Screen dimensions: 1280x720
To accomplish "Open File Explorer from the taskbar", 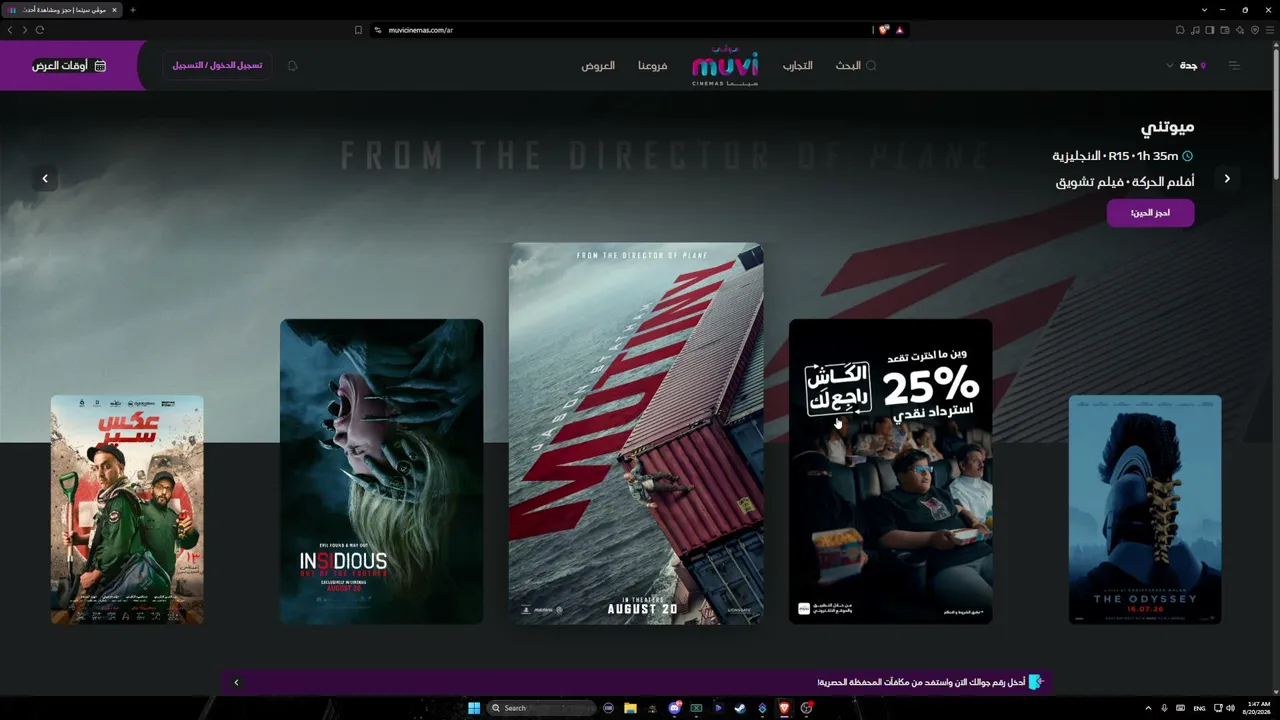I will coord(630,708).
